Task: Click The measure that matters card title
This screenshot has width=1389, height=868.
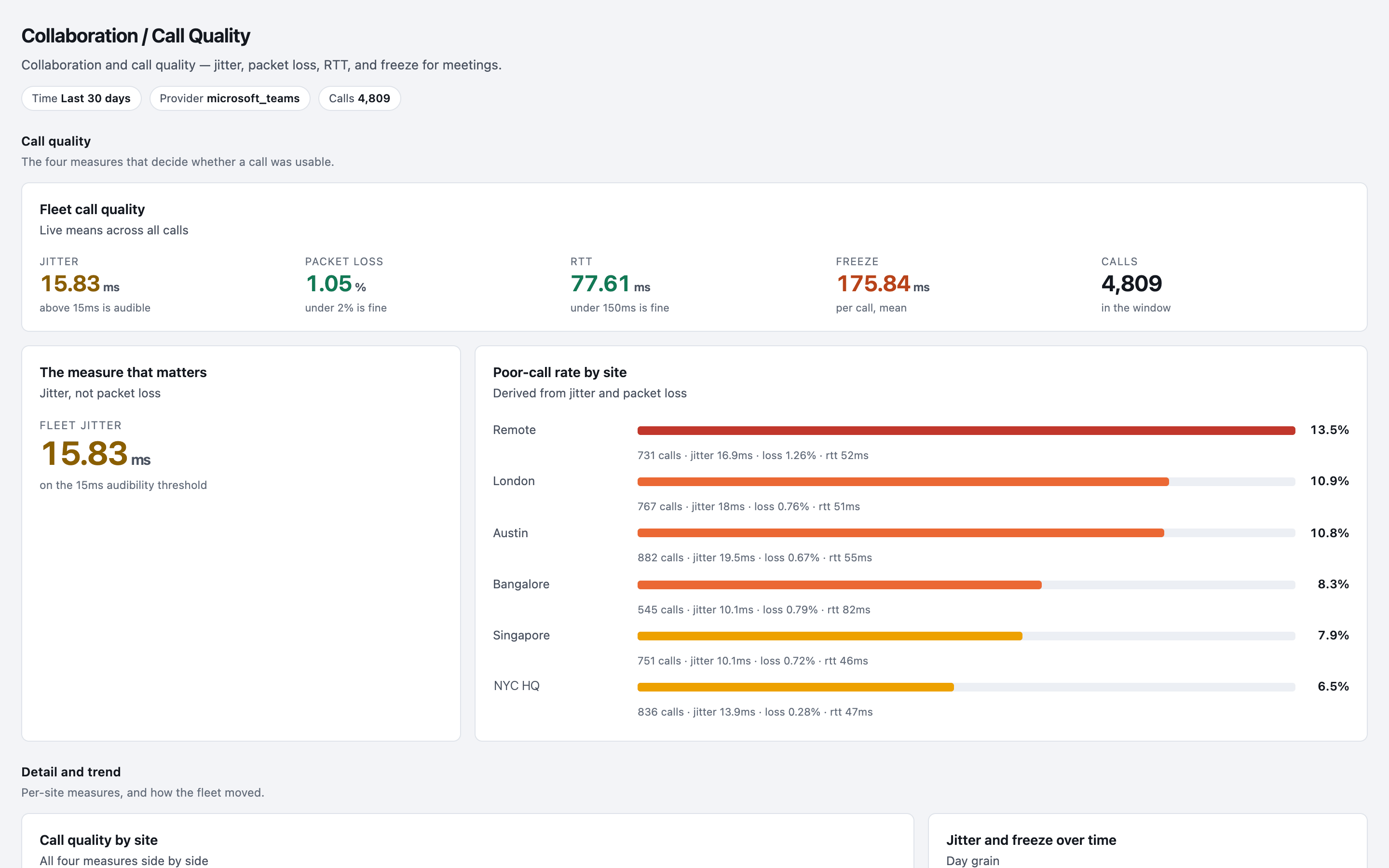Action: coord(123,373)
